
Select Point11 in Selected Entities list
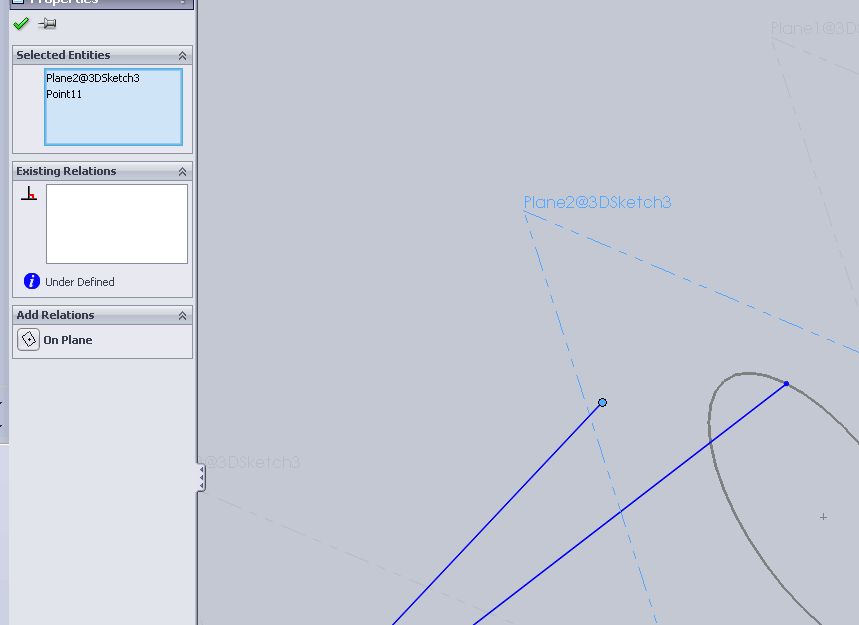(x=64, y=94)
